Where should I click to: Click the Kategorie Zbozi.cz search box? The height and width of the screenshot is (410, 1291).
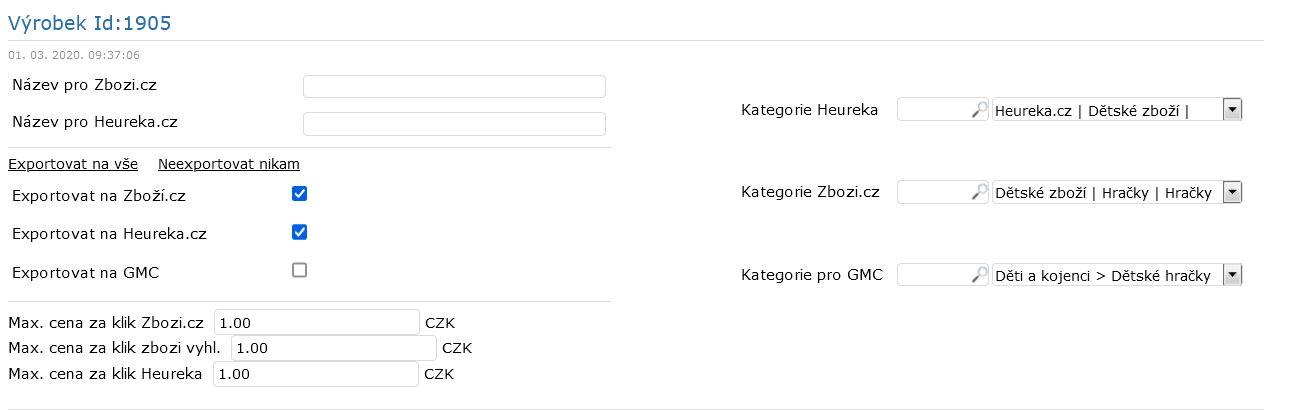pos(943,192)
